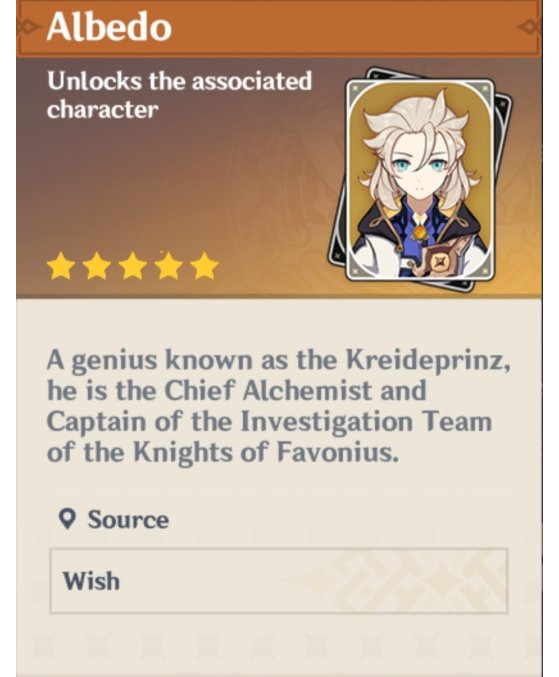559x677 pixels.
Task: Click the "Unlocks the associated character" subtitle
Action: (x=179, y=95)
